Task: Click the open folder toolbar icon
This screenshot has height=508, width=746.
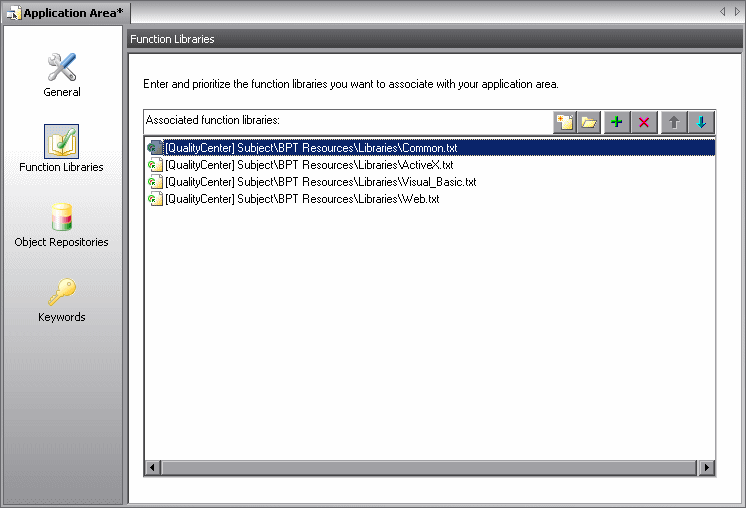Action: [590, 122]
